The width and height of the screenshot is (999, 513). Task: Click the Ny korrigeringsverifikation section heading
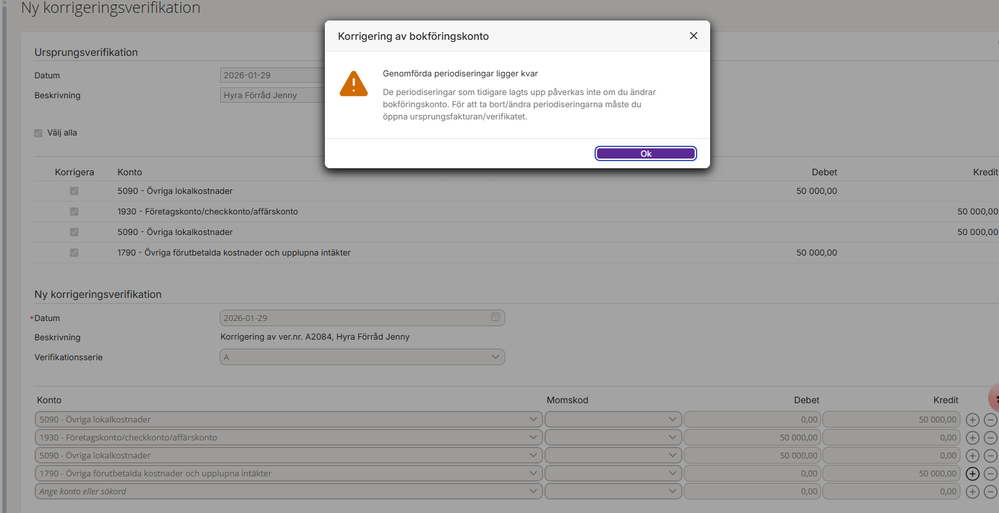click(x=97, y=294)
